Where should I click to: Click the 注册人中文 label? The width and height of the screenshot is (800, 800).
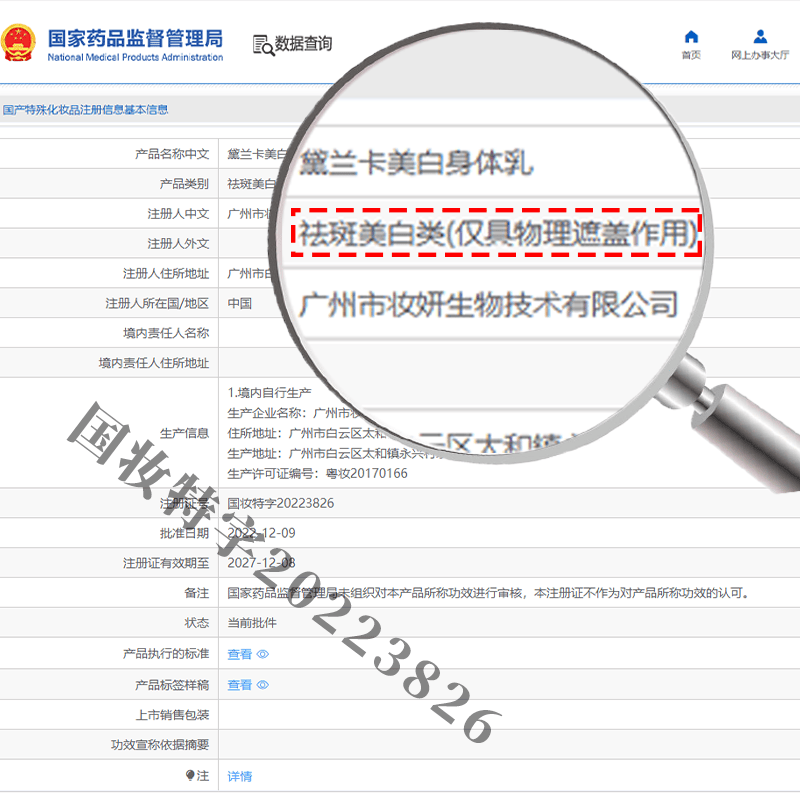tap(178, 214)
